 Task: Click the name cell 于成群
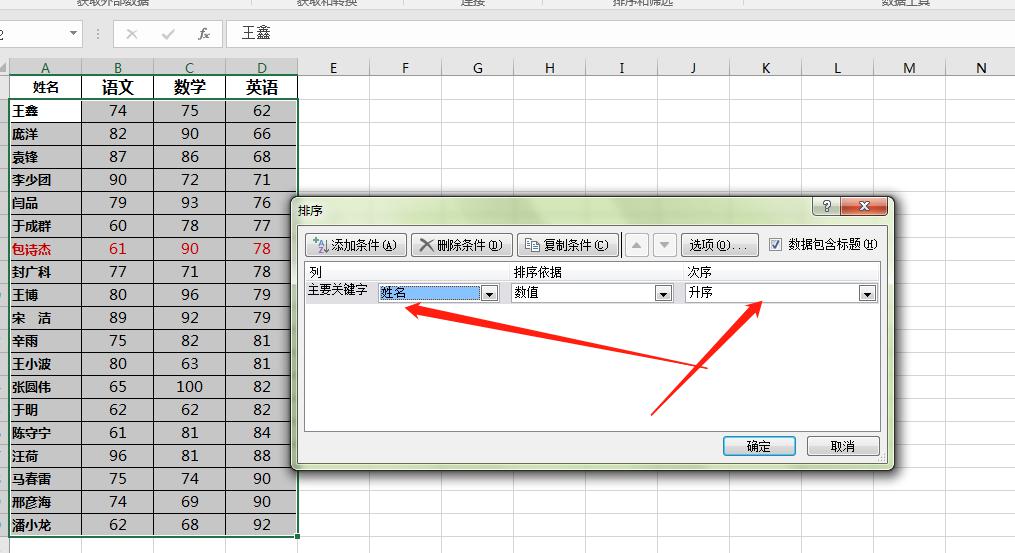click(x=45, y=226)
